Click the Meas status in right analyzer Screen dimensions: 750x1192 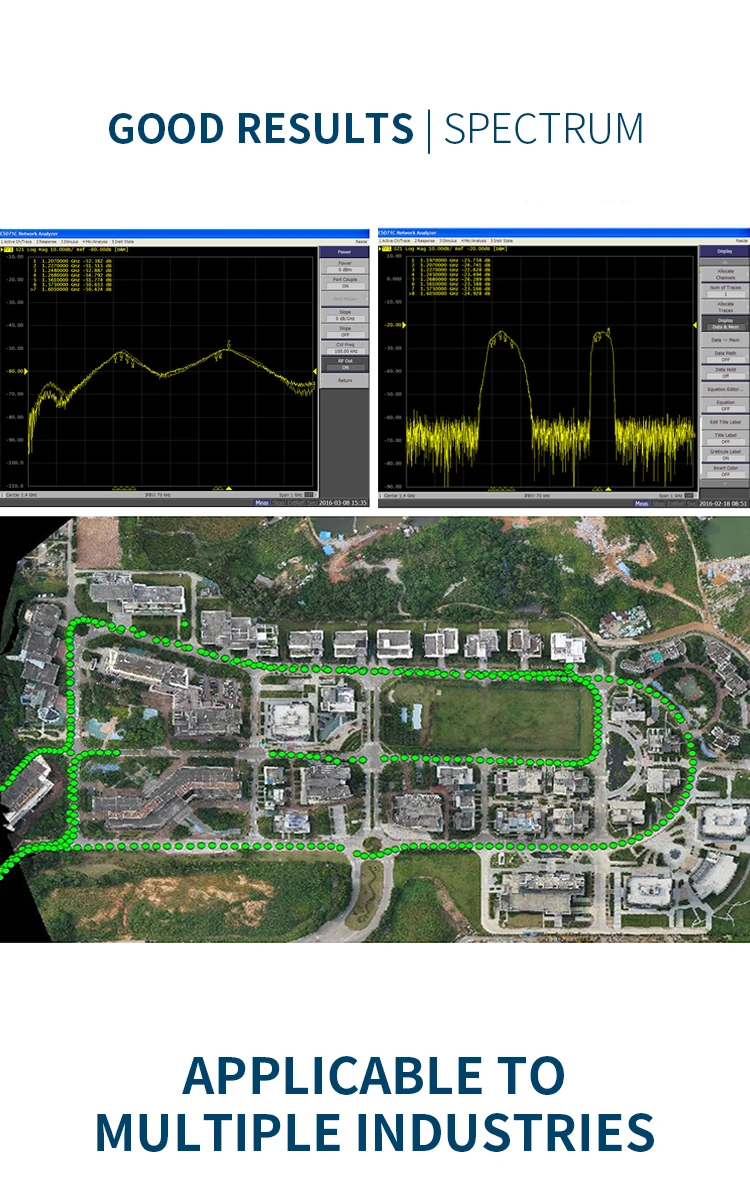pyautogui.click(x=642, y=503)
